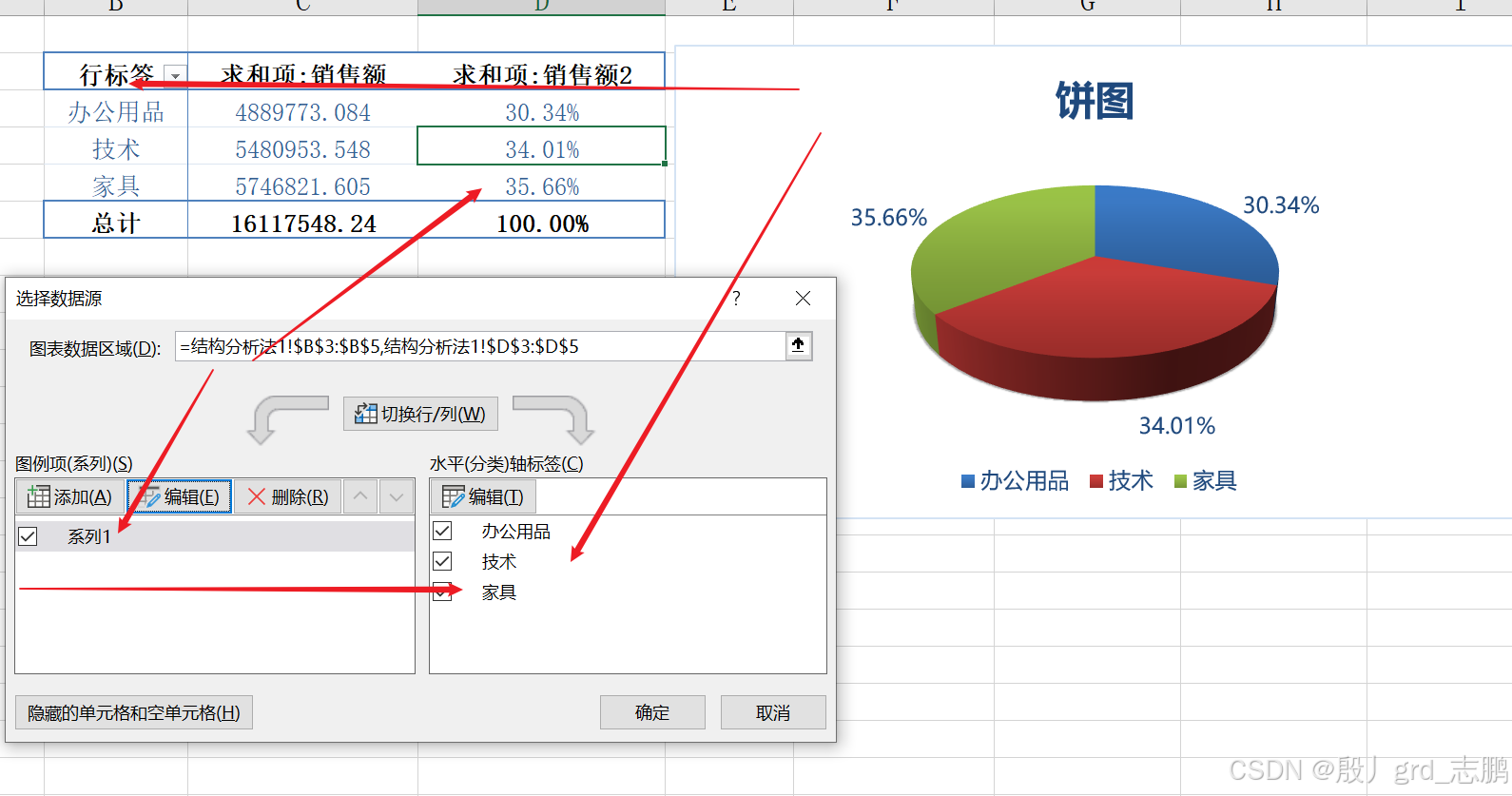Close the 选择数据源 dialog
Screen dimensions: 1512x796
click(x=803, y=299)
